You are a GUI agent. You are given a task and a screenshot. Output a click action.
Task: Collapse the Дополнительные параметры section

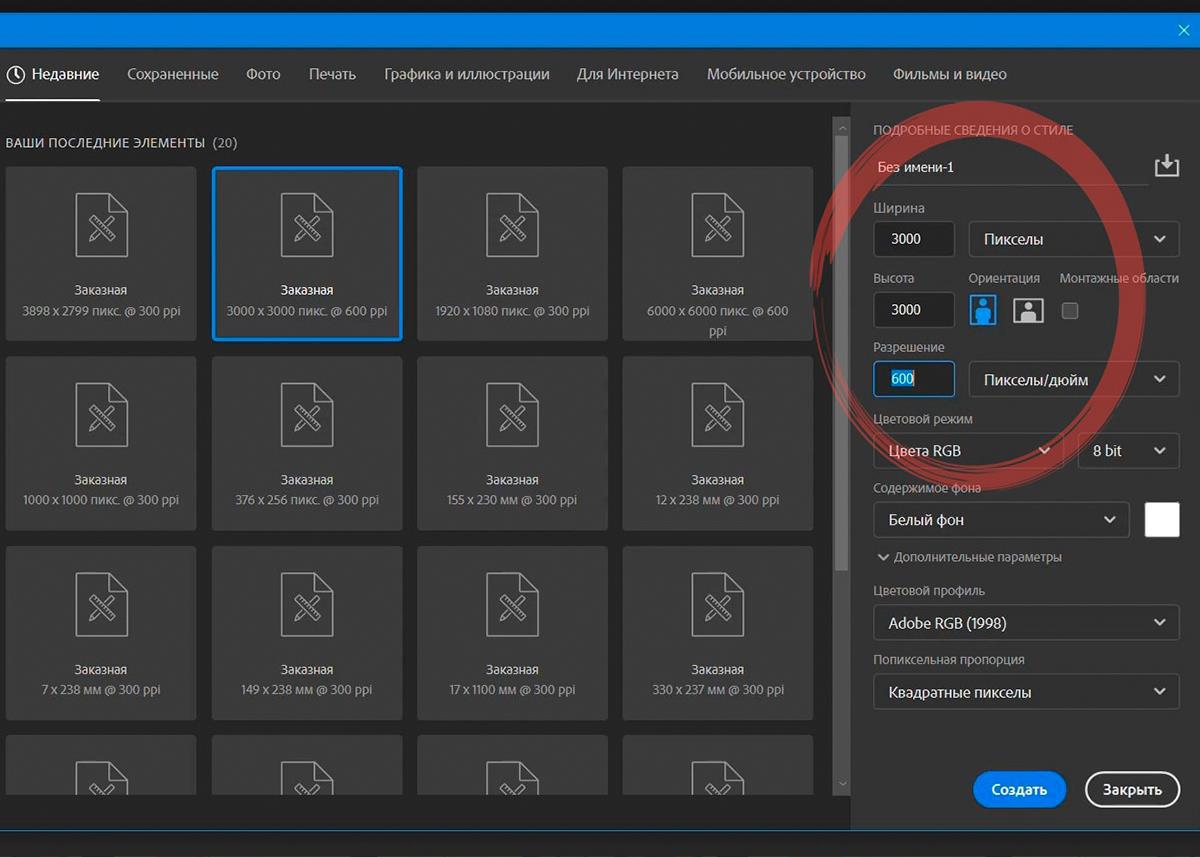coord(969,557)
